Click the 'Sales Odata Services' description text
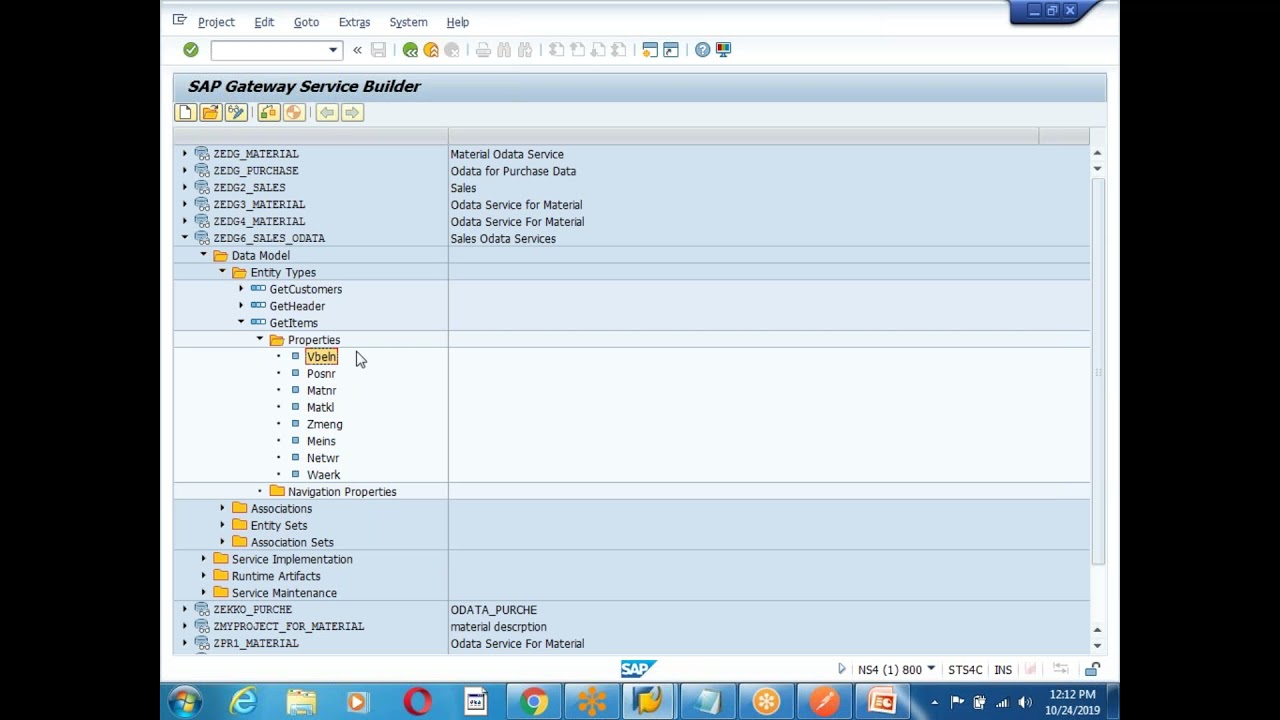The image size is (1280, 720). point(503,239)
